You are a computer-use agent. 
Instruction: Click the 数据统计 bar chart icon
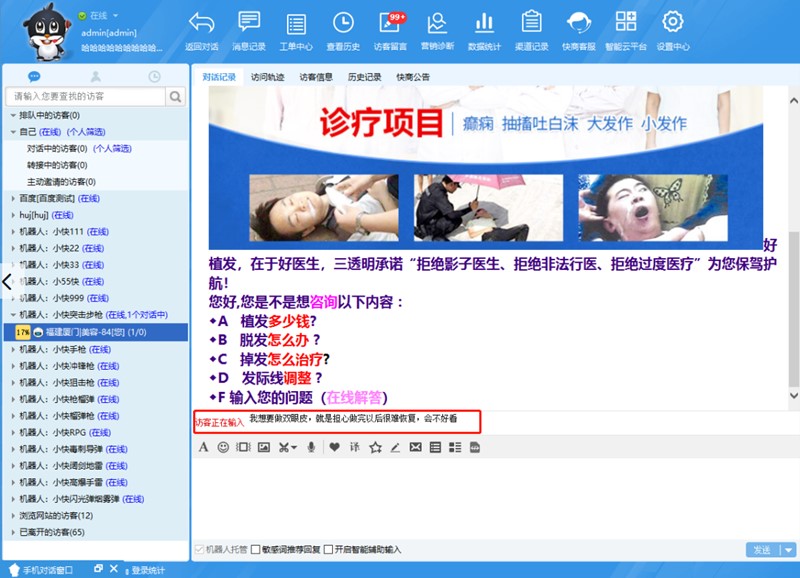tap(484, 29)
